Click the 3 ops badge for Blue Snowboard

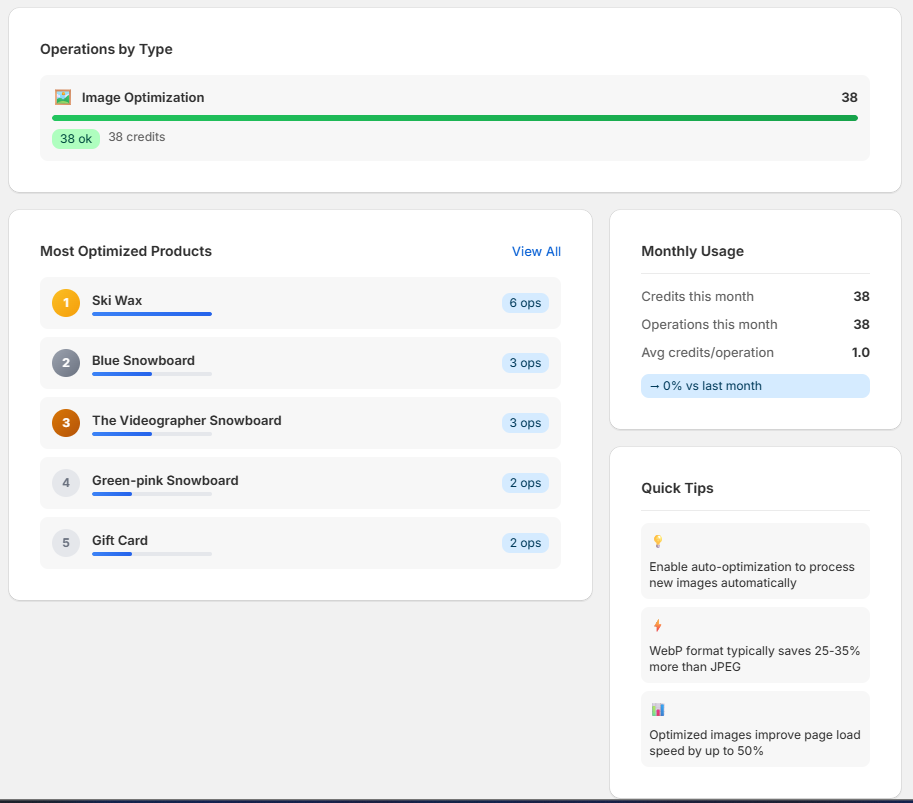pos(525,363)
